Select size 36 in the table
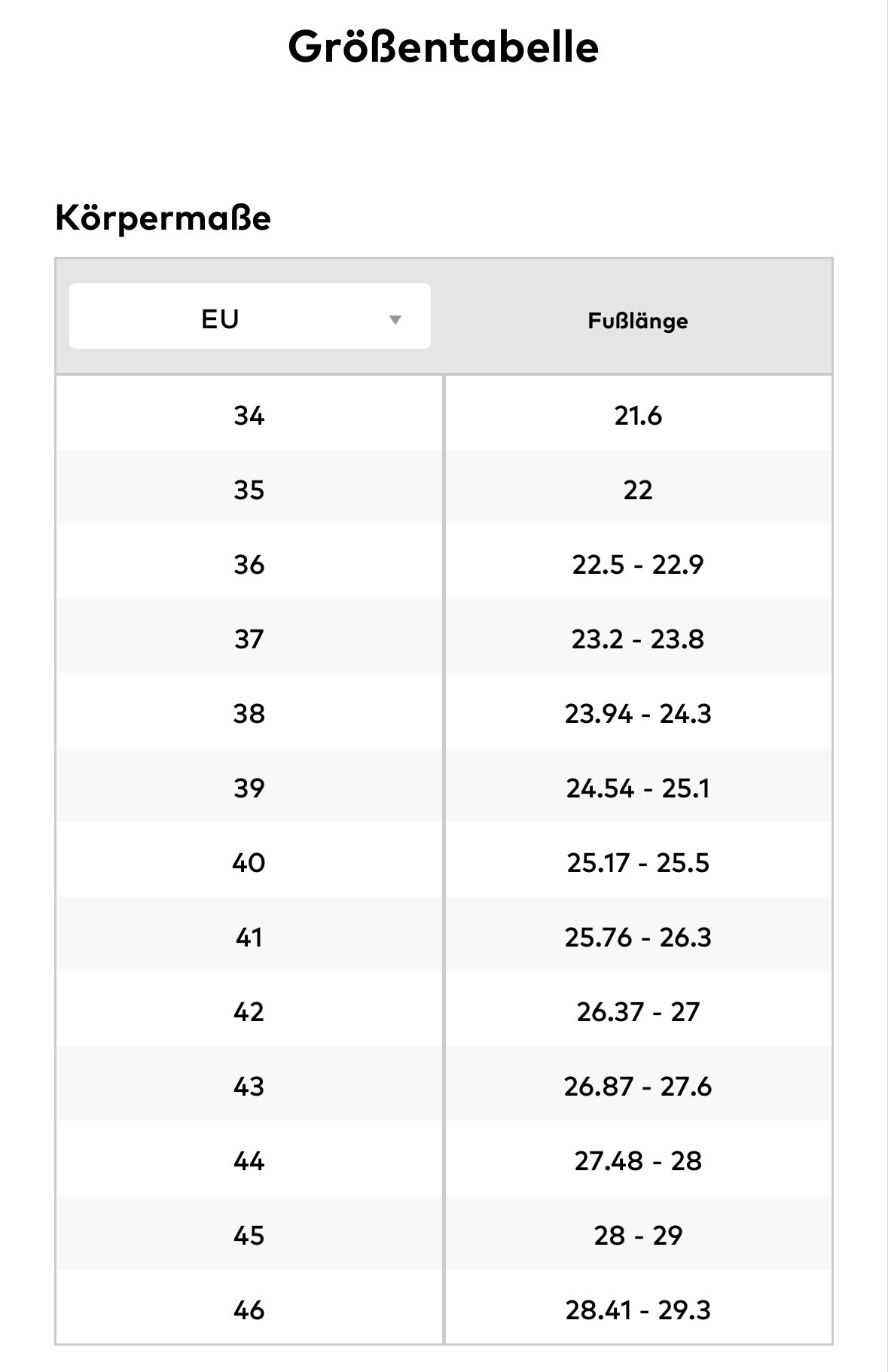The image size is (888, 1372). [249, 564]
